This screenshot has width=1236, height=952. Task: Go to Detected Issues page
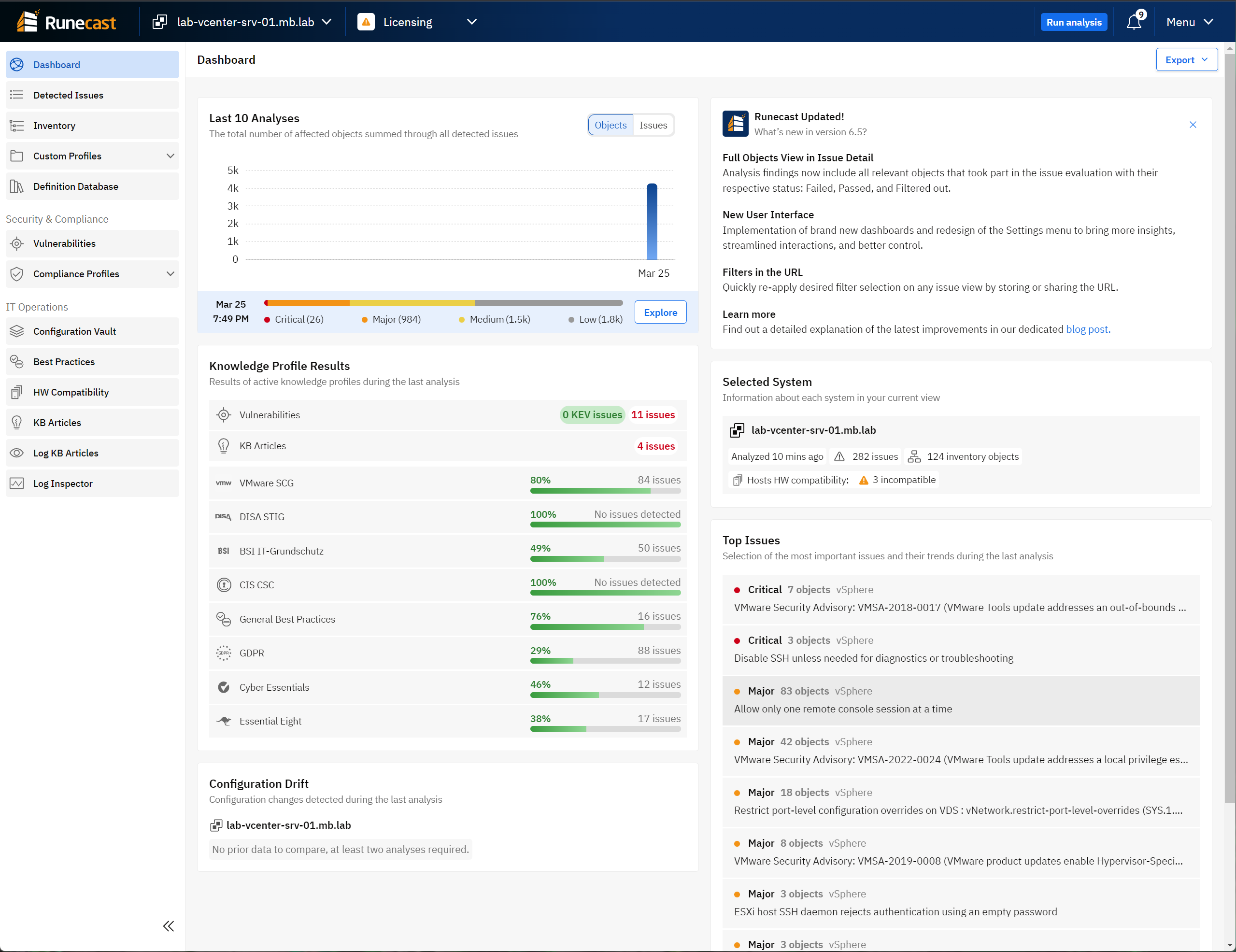[x=92, y=95]
